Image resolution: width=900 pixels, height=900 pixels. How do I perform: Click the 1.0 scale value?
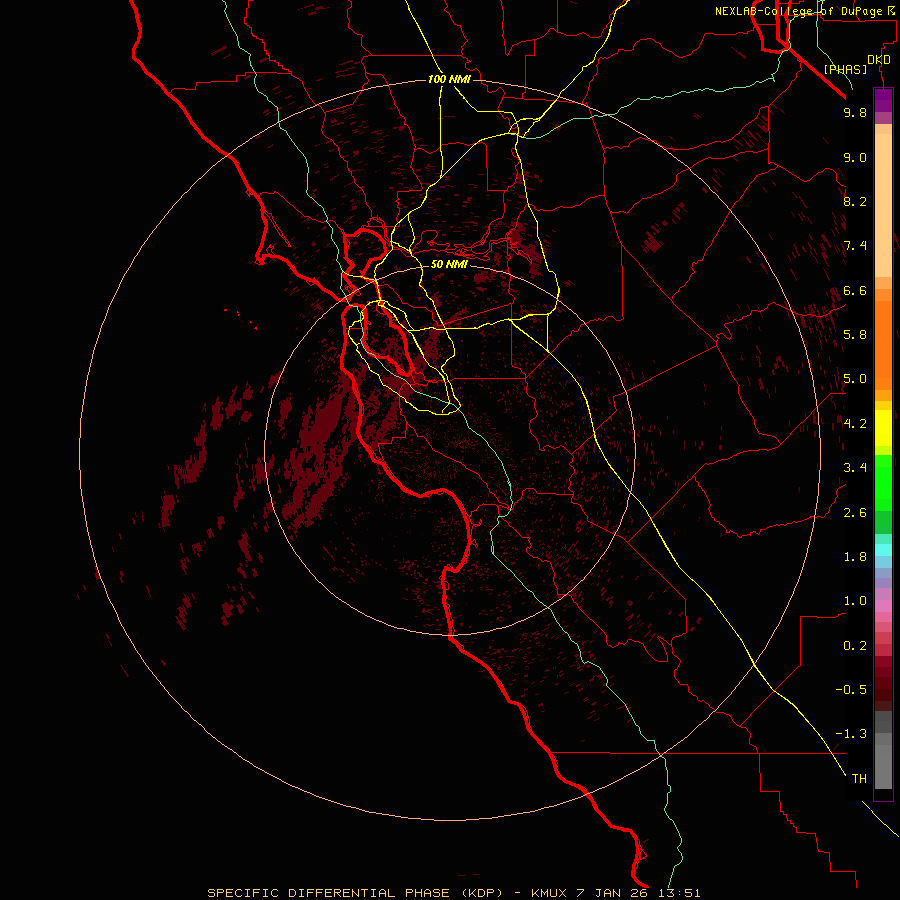pyautogui.click(x=855, y=601)
